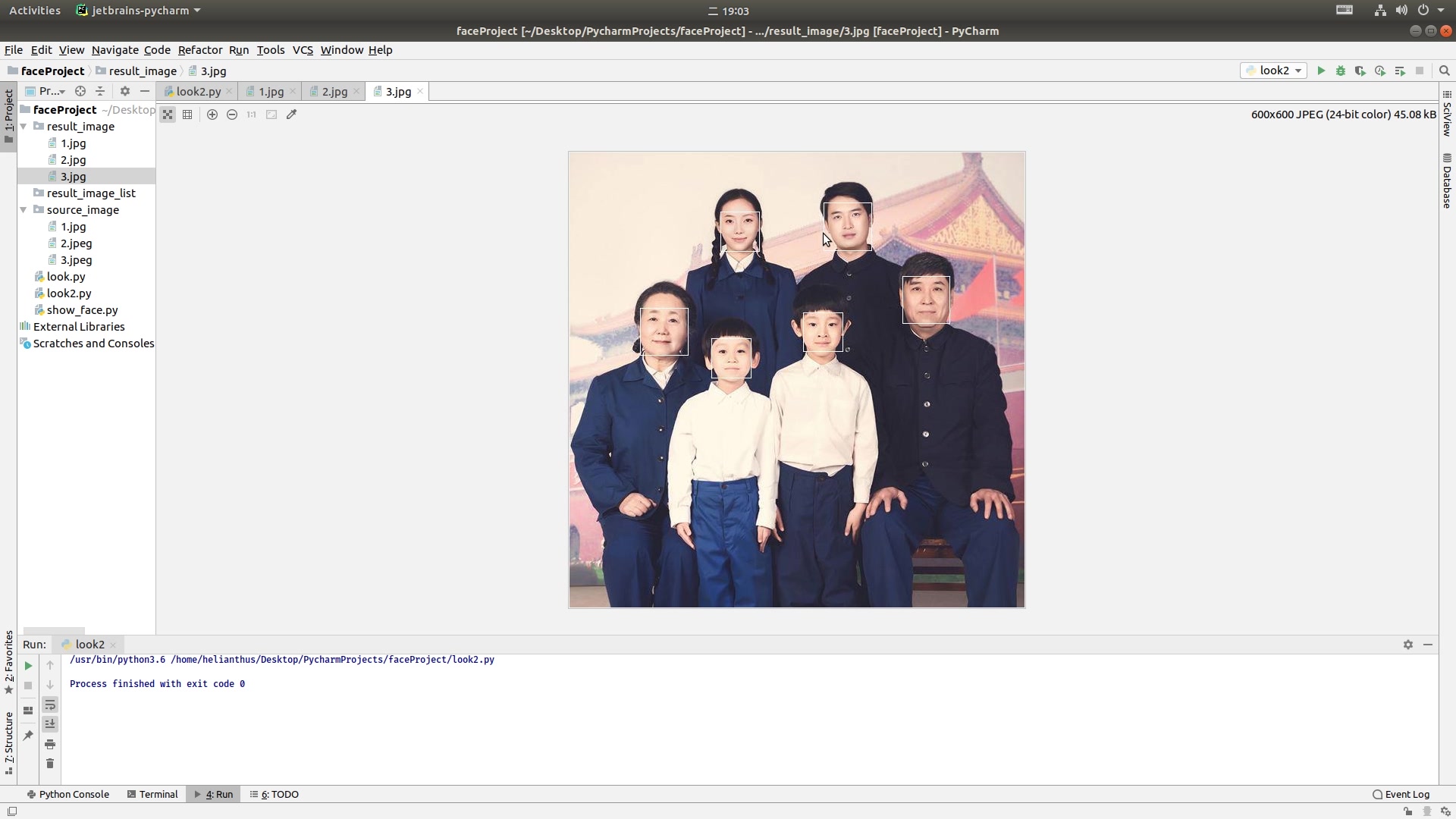The width and height of the screenshot is (1456, 819).
Task: Select the 1.jpg tab in editor
Action: tap(270, 91)
